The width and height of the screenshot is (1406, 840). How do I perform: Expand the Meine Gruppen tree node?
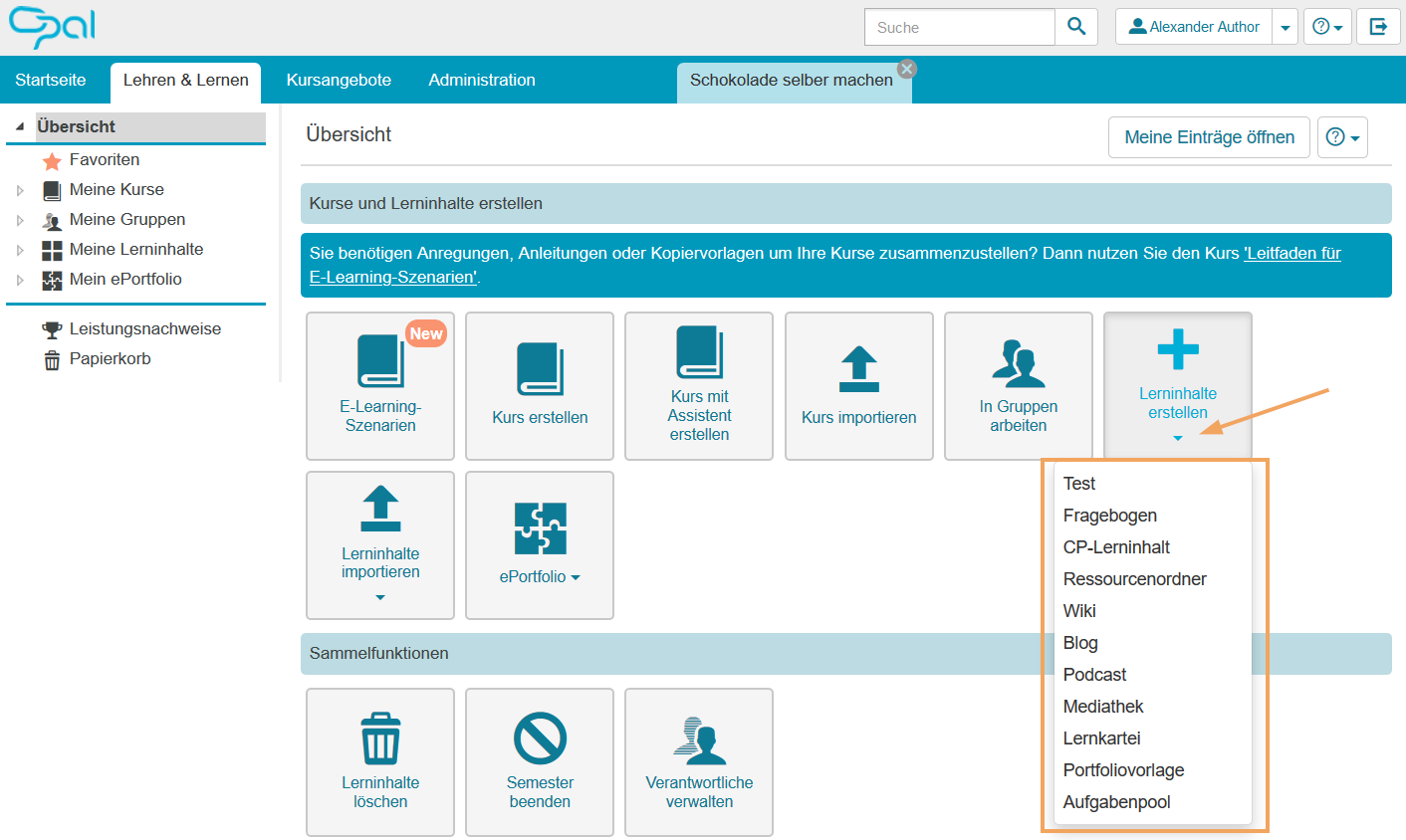pos(20,220)
